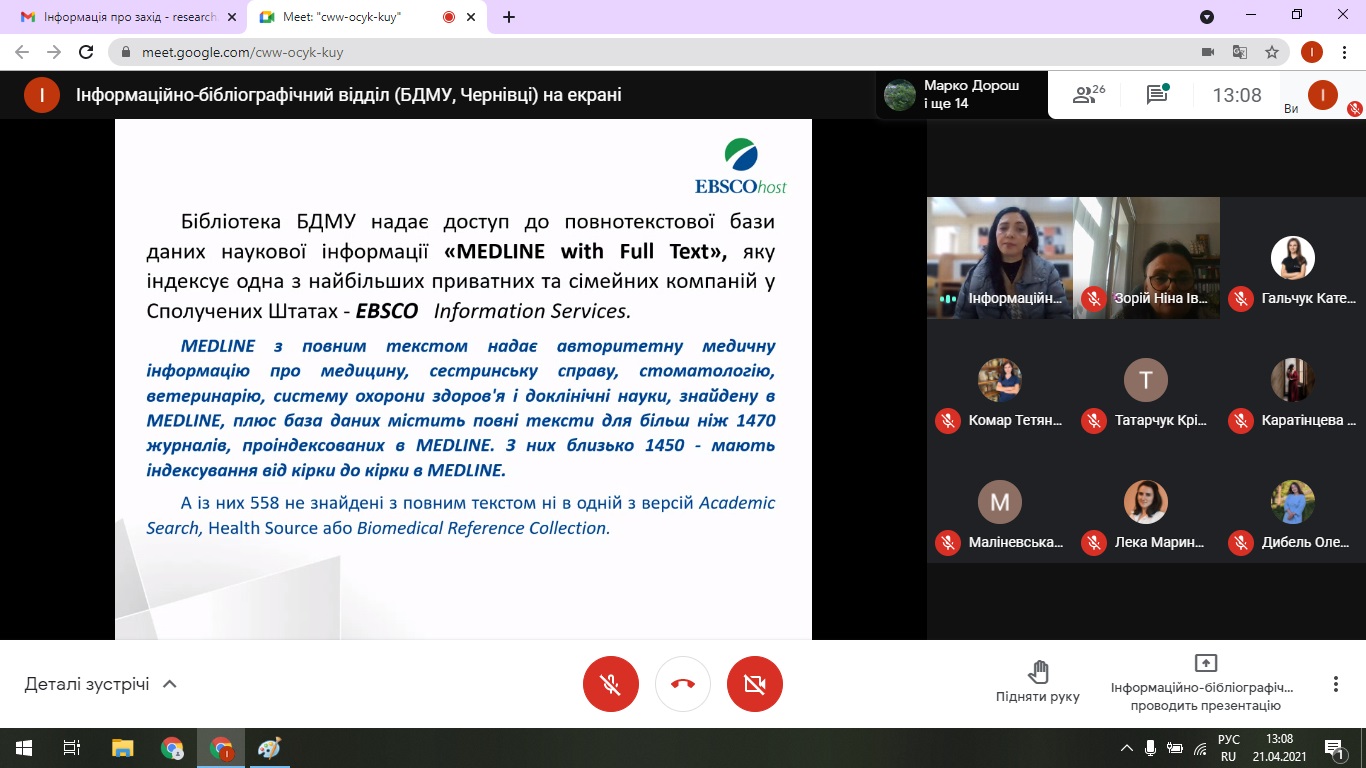Image resolution: width=1366 pixels, height=768 pixels.
Task: Click the camera indicator in address bar
Action: (x=1207, y=52)
